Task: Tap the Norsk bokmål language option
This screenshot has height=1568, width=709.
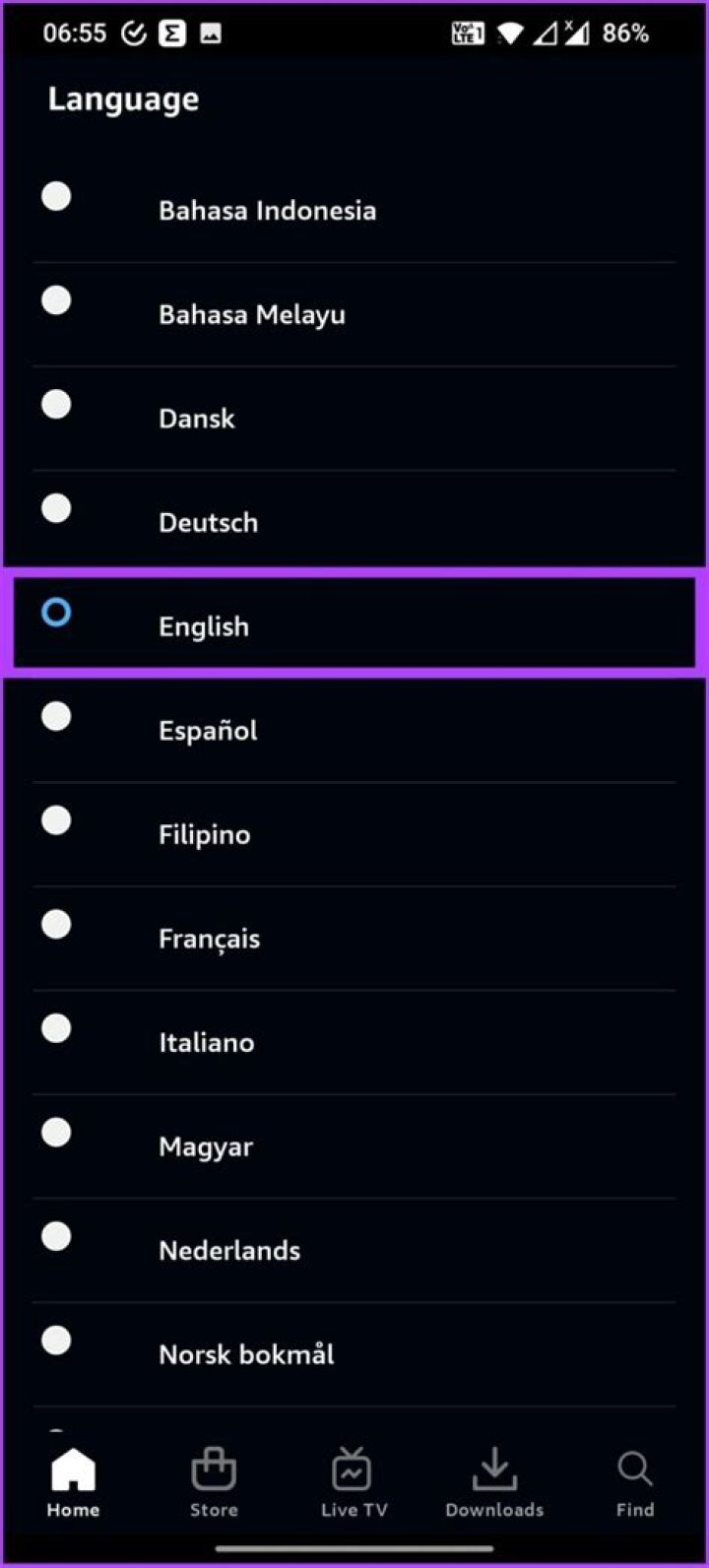Action: coord(246,1354)
